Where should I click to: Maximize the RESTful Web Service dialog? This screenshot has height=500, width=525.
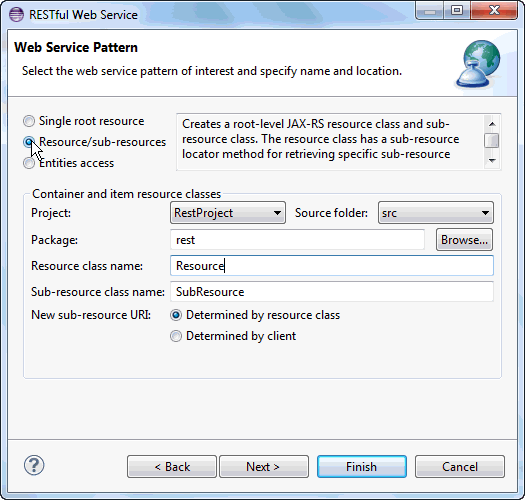click(457, 11)
